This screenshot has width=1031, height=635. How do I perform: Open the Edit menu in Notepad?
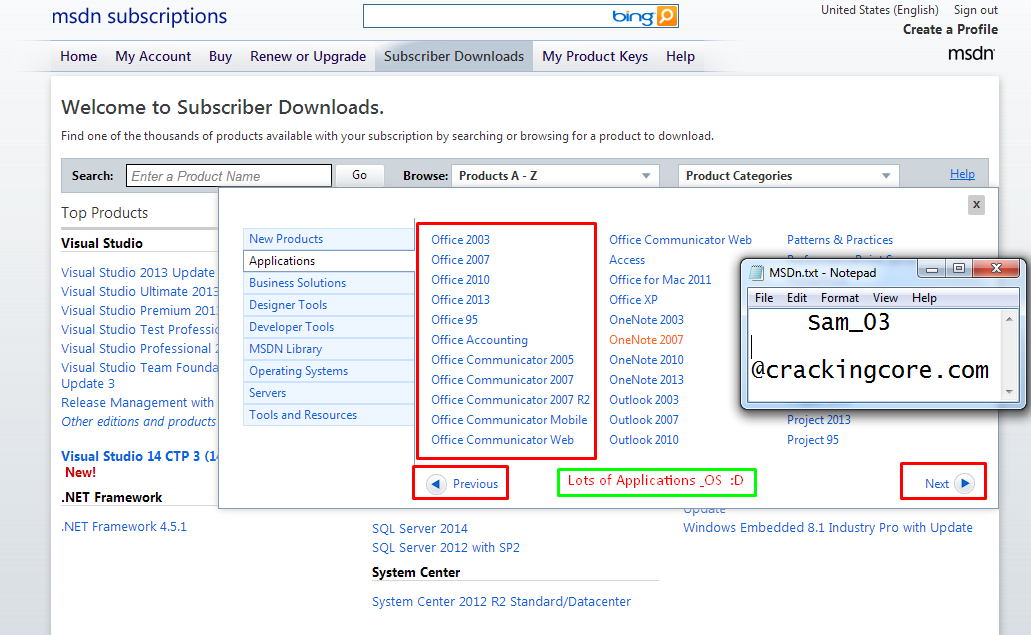point(797,298)
